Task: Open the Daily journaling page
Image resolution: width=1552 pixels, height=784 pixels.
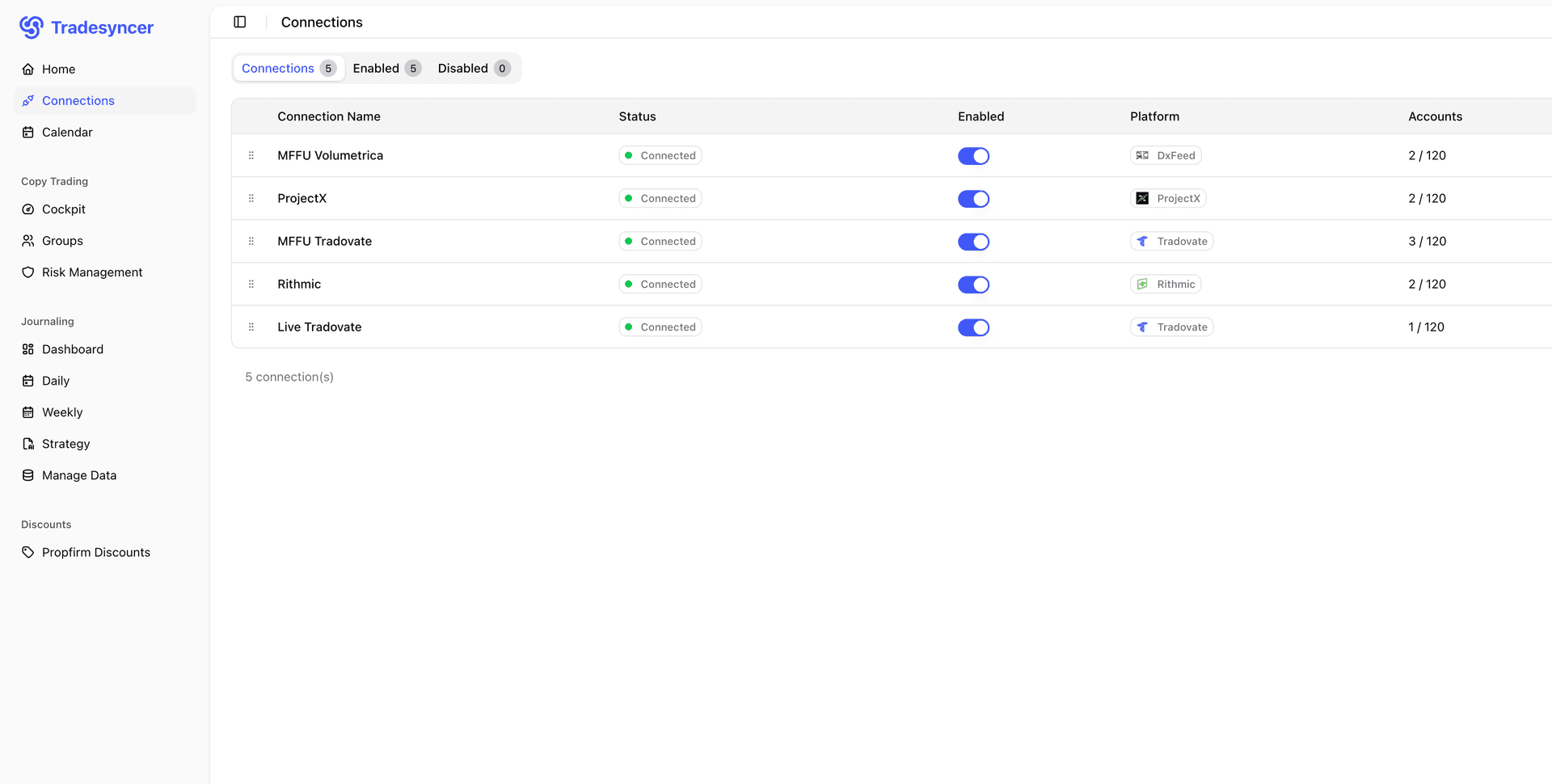Action: (x=54, y=380)
